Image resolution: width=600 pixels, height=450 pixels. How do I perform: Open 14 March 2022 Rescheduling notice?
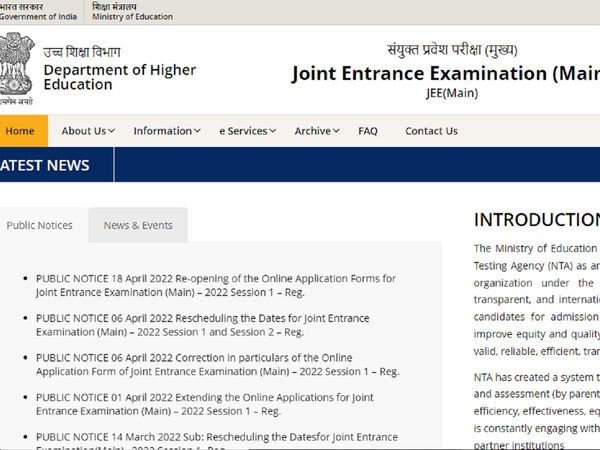217,441
